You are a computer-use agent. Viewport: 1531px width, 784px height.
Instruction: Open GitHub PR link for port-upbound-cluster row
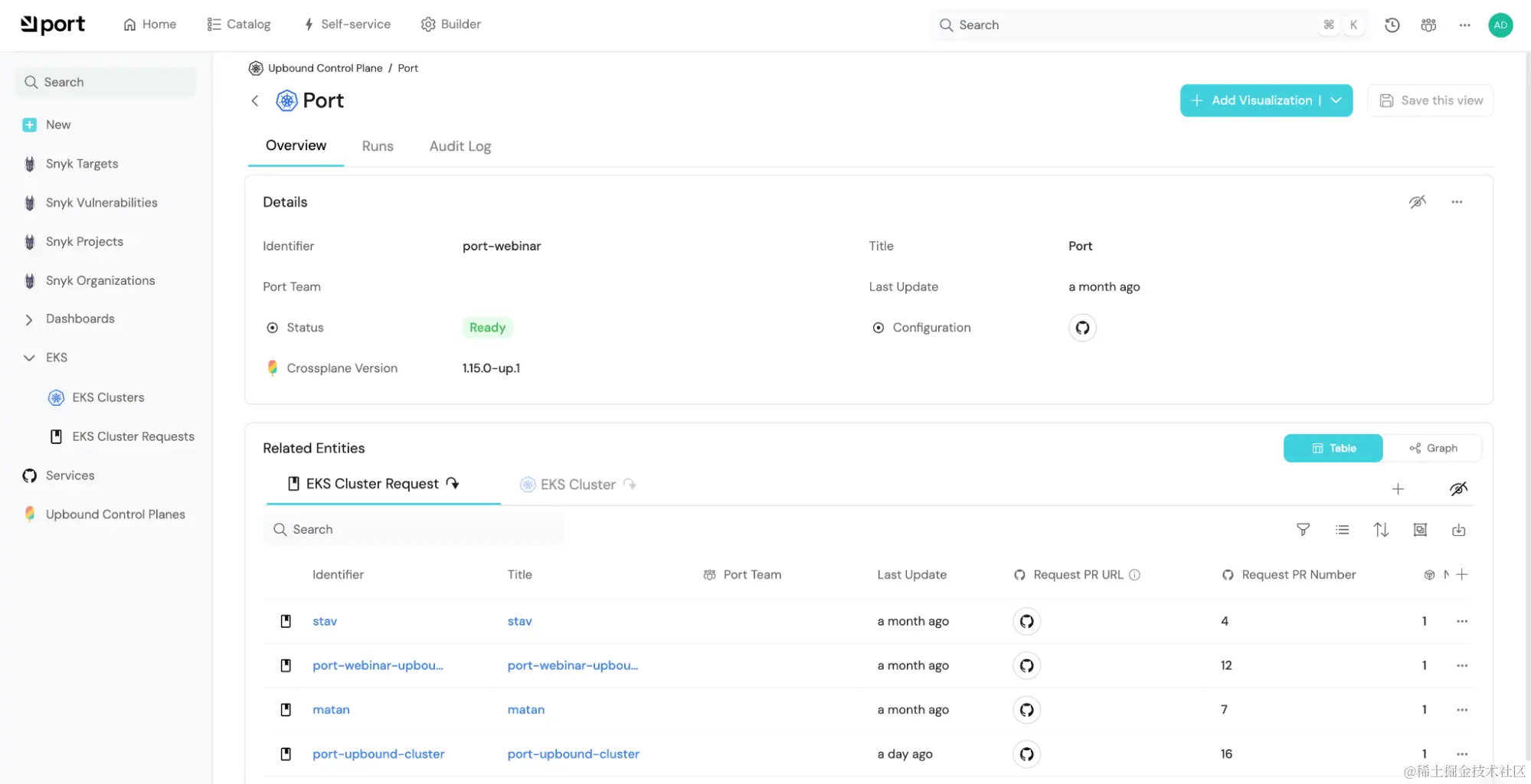pos(1026,754)
